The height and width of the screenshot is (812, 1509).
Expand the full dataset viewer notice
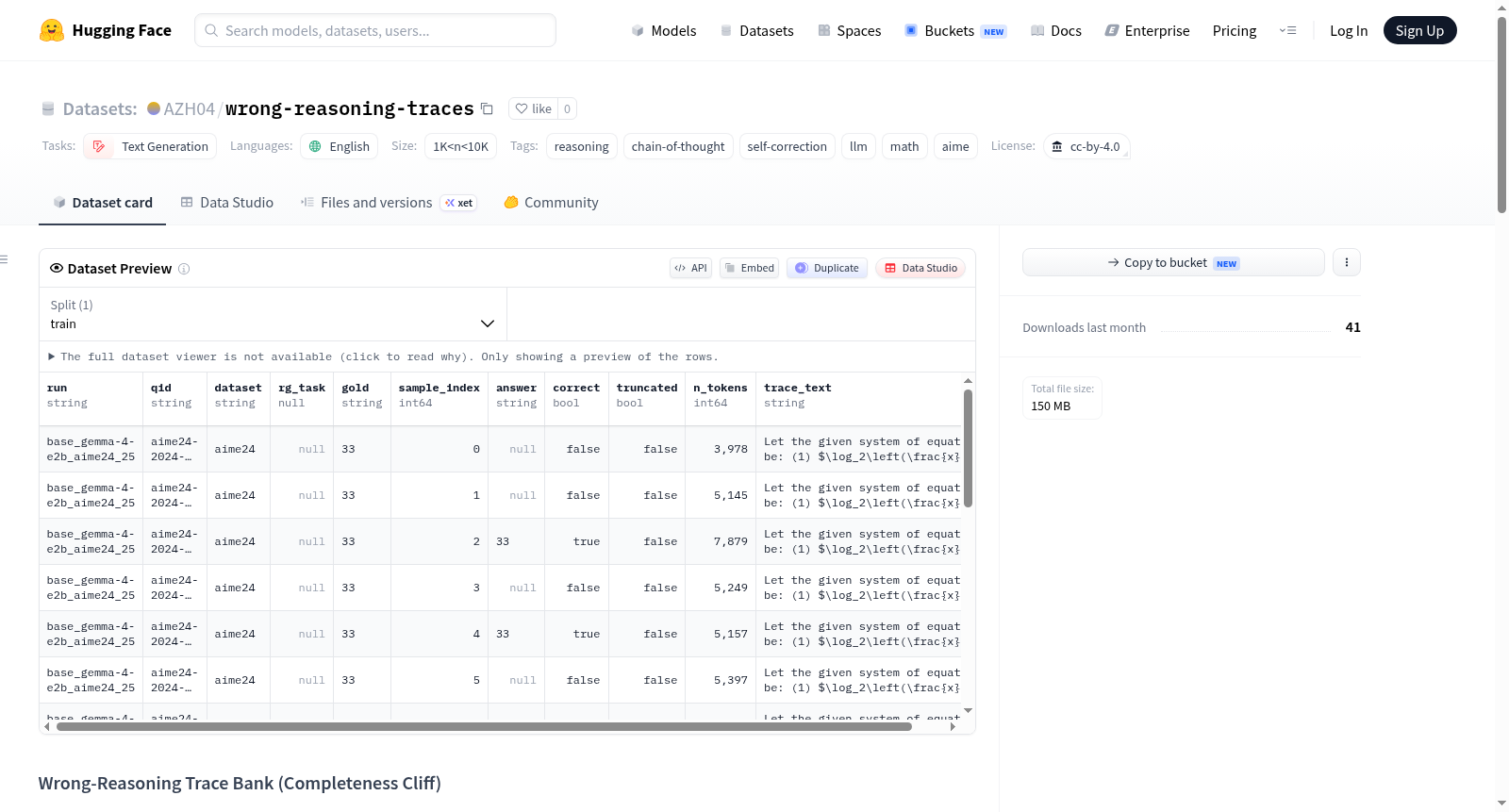[x=384, y=356]
